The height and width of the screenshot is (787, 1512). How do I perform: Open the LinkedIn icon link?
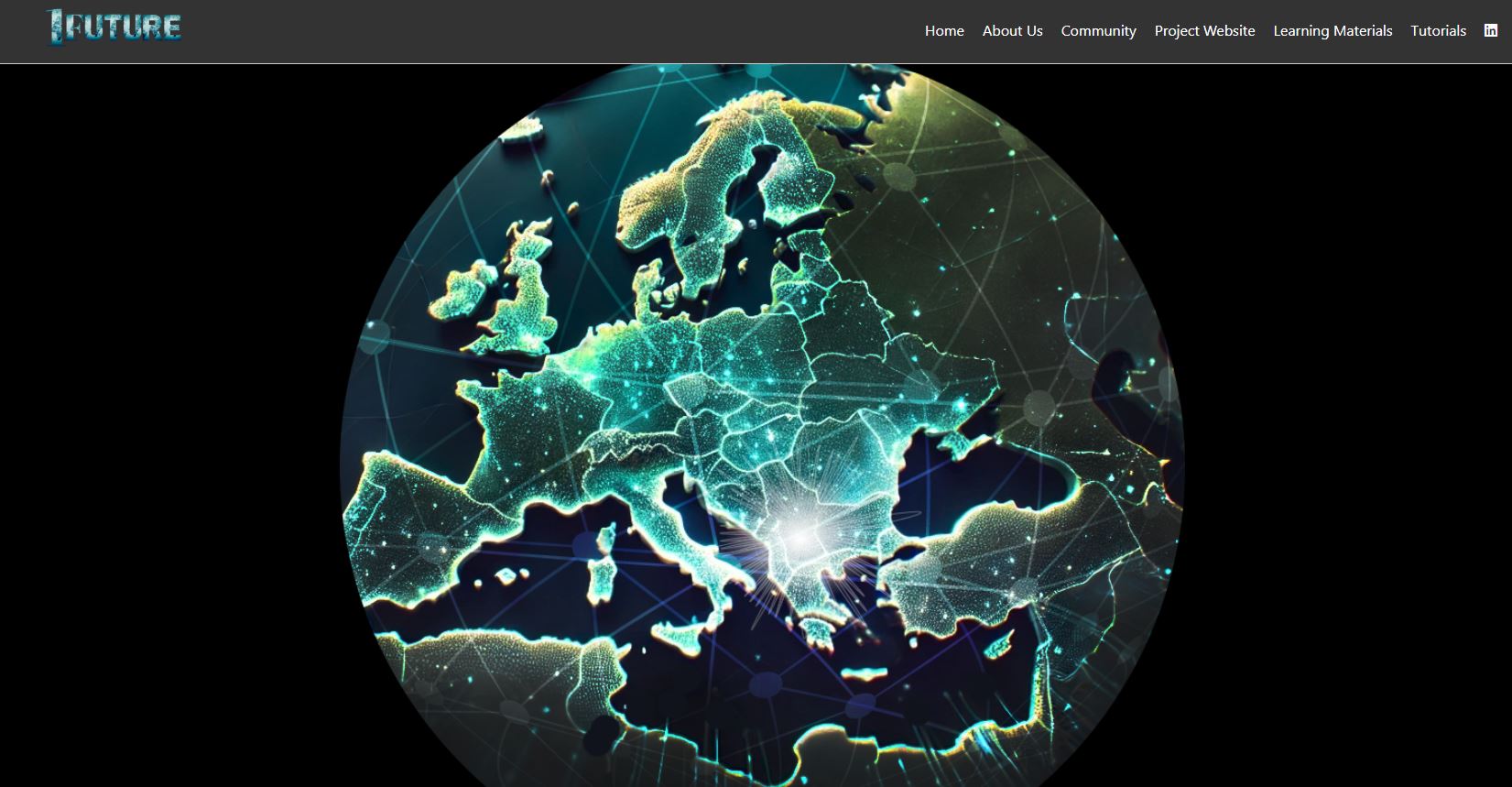coord(1491,30)
